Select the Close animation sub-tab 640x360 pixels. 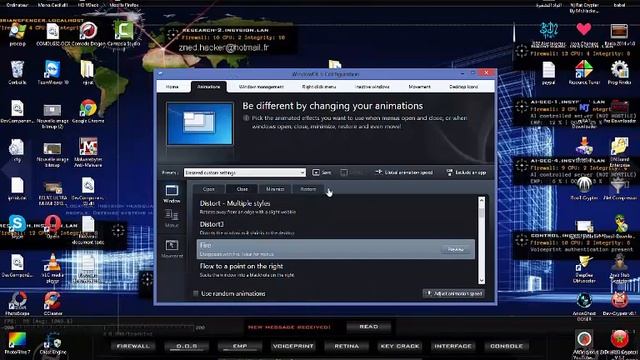(x=242, y=189)
